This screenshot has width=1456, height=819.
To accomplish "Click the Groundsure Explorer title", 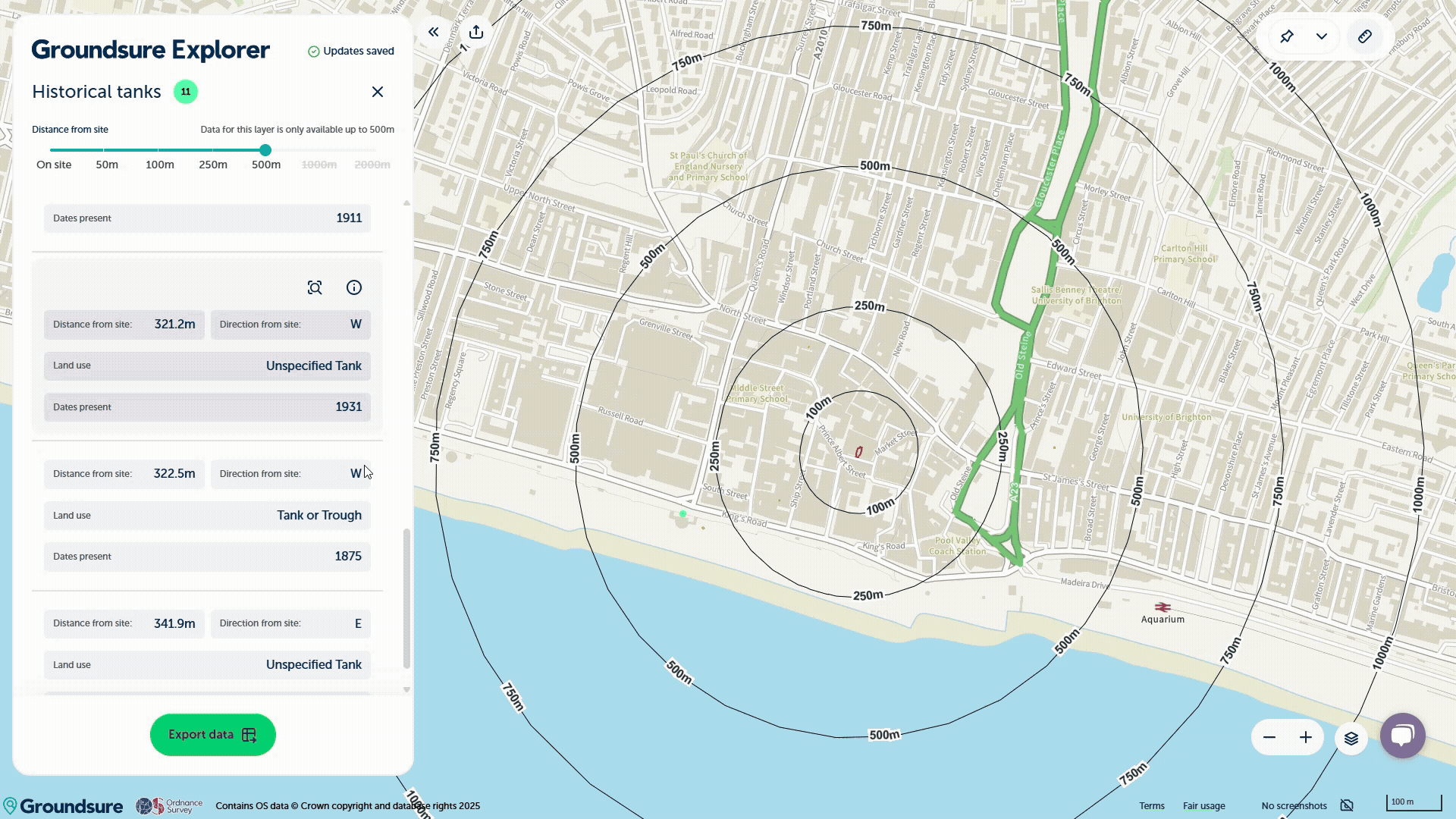I will click(151, 50).
